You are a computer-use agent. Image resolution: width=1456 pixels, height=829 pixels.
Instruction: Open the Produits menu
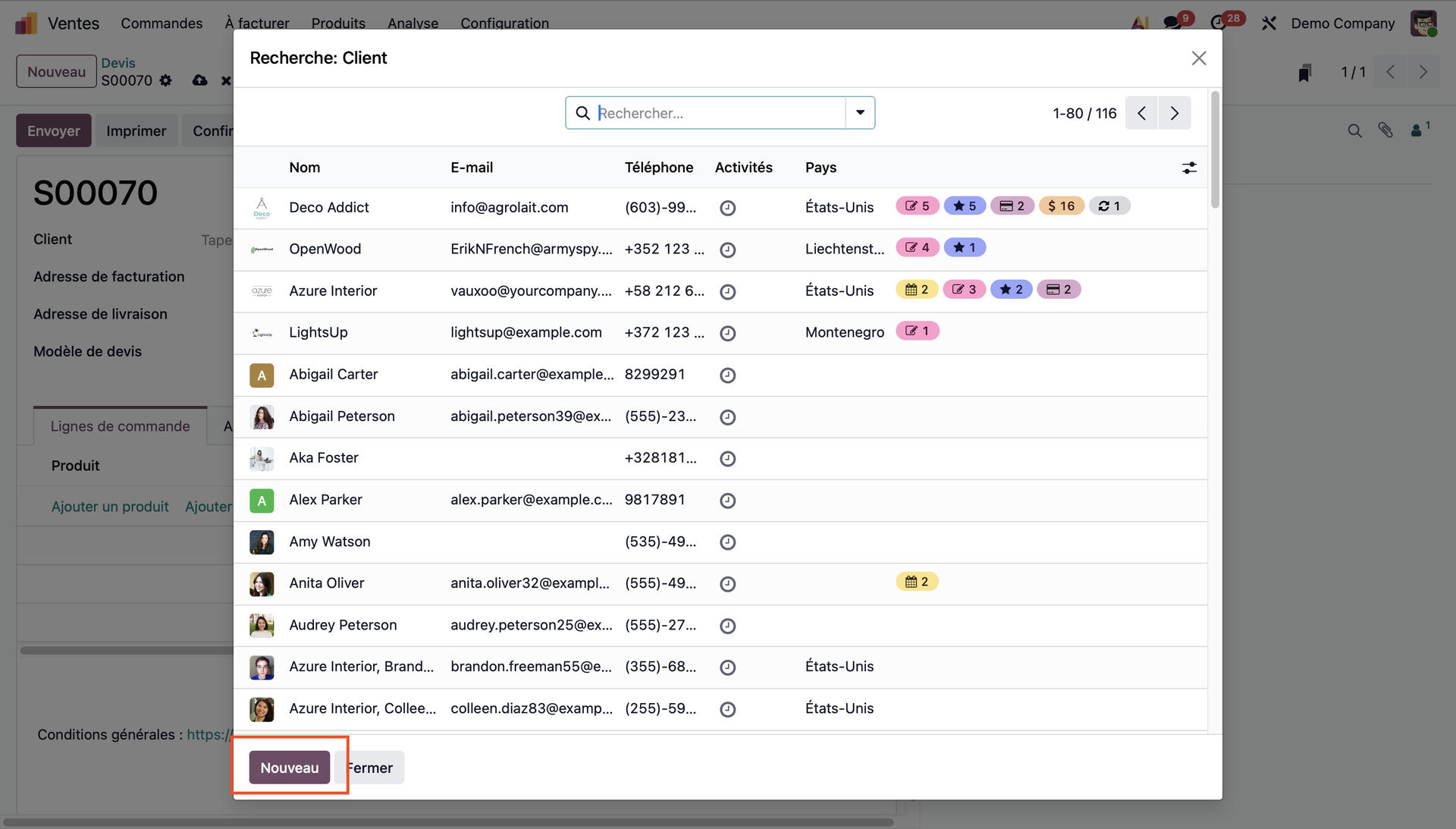point(338,24)
